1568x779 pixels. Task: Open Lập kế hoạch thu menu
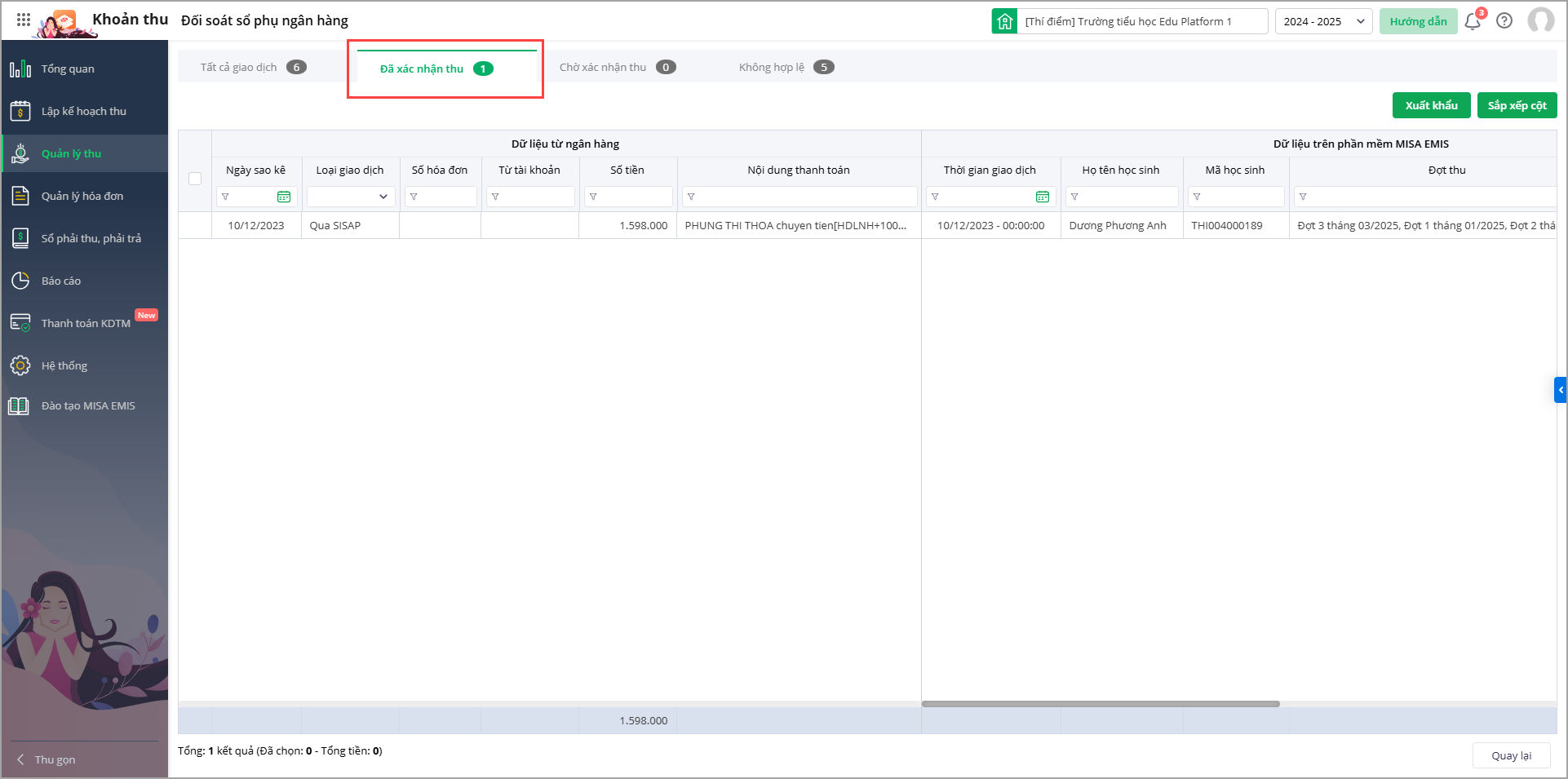[x=85, y=111]
